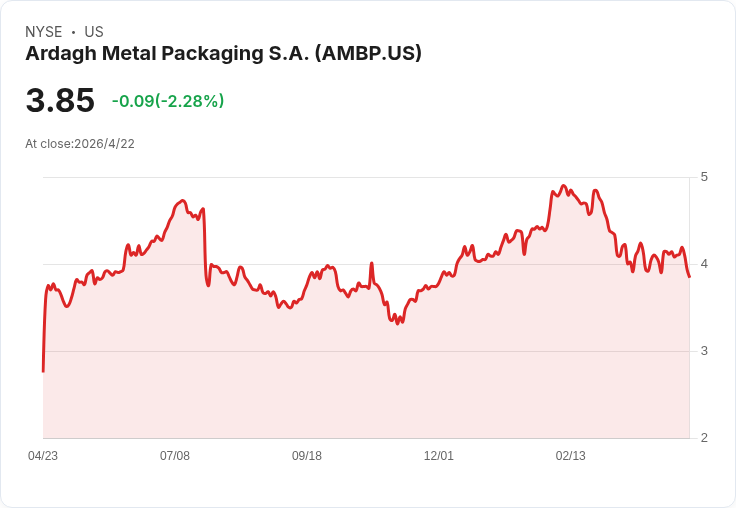Click the 09/18 date axis label
Image resolution: width=736 pixels, height=508 pixels.
(x=307, y=456)
